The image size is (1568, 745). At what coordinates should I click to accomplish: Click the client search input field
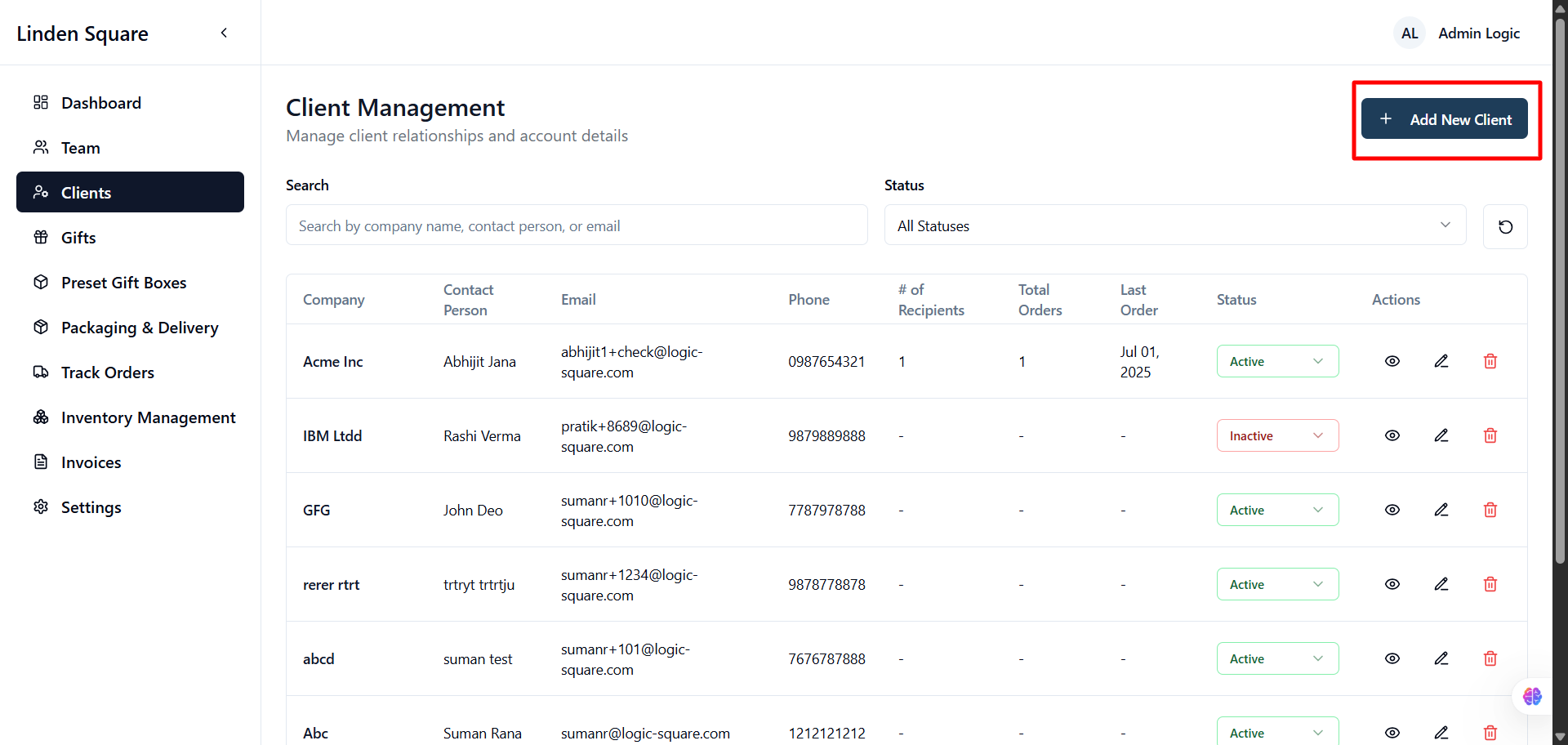point(577,225)
